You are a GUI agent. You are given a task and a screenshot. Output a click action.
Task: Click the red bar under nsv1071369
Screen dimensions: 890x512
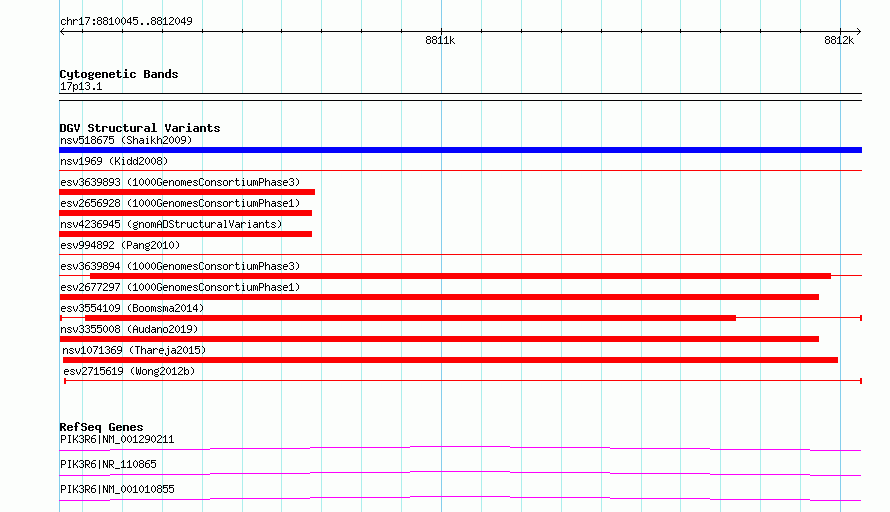click(450, 360)
